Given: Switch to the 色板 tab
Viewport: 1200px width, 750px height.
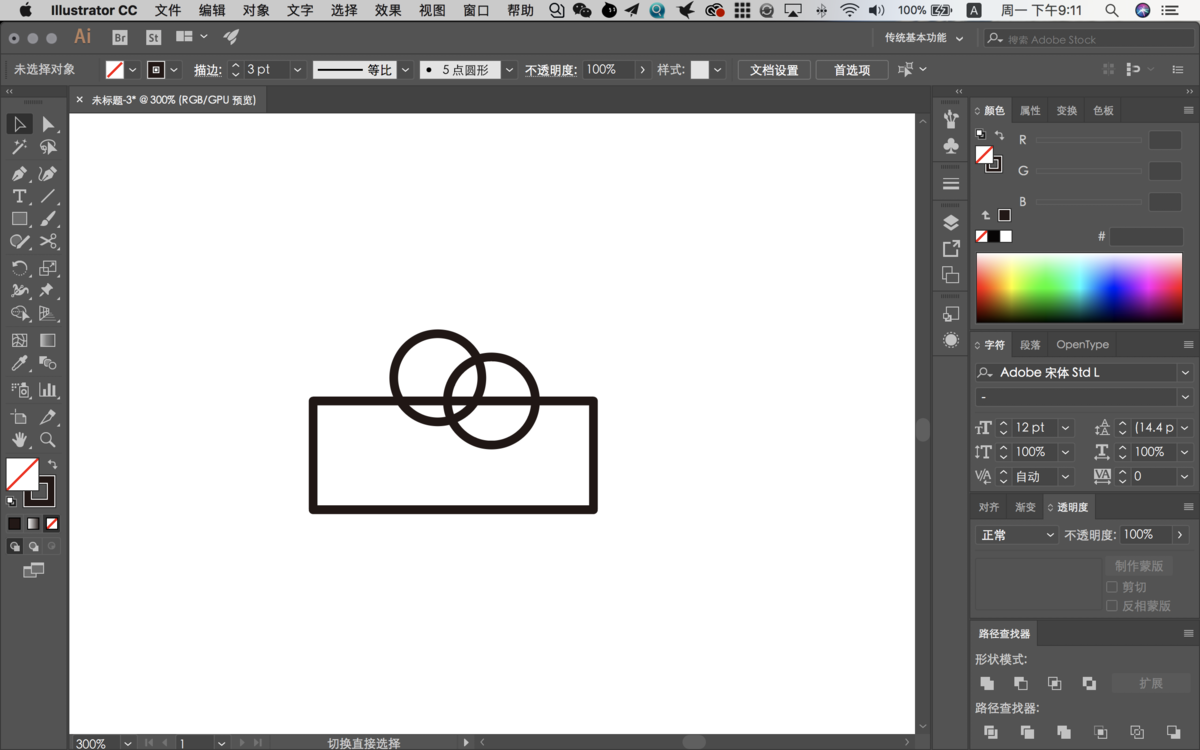Looking at the screenshot, I should coord(1103,111).
